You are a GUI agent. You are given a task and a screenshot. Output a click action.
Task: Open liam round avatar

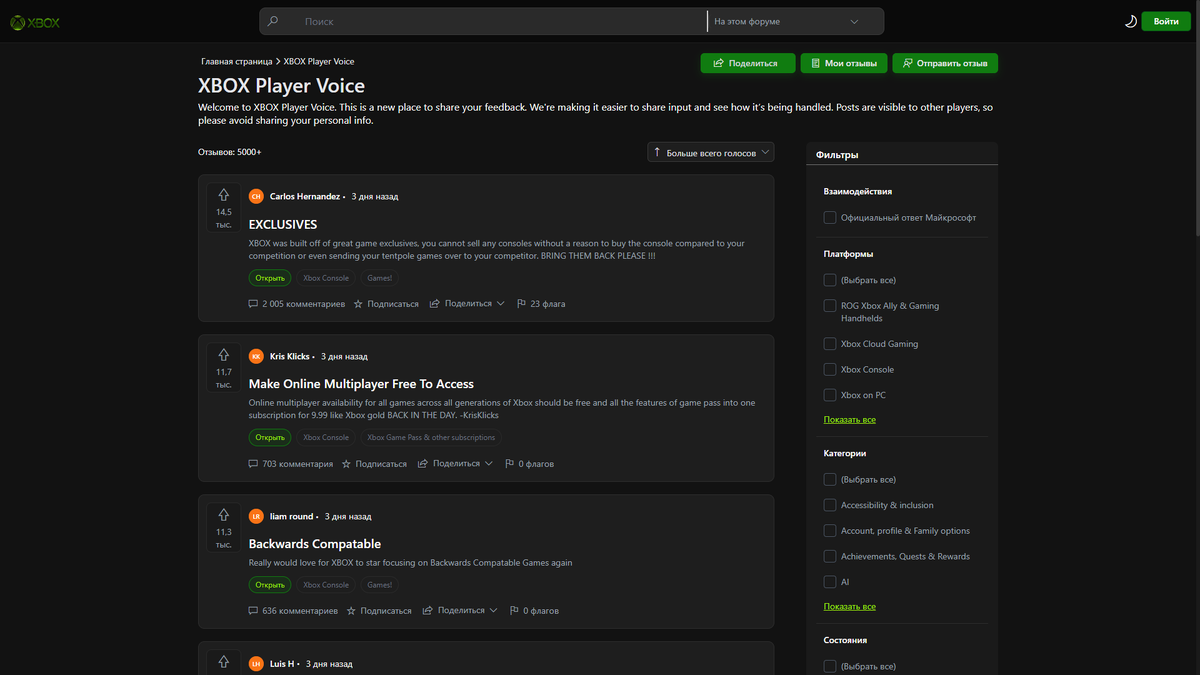pyautogui.click(x=256, y=517)
